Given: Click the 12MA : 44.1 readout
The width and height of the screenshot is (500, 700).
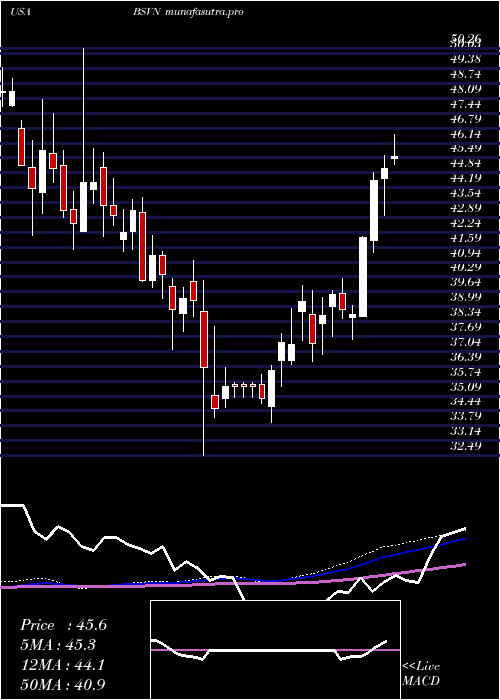Looking at the screenshot, I should (x=62, y=665).
